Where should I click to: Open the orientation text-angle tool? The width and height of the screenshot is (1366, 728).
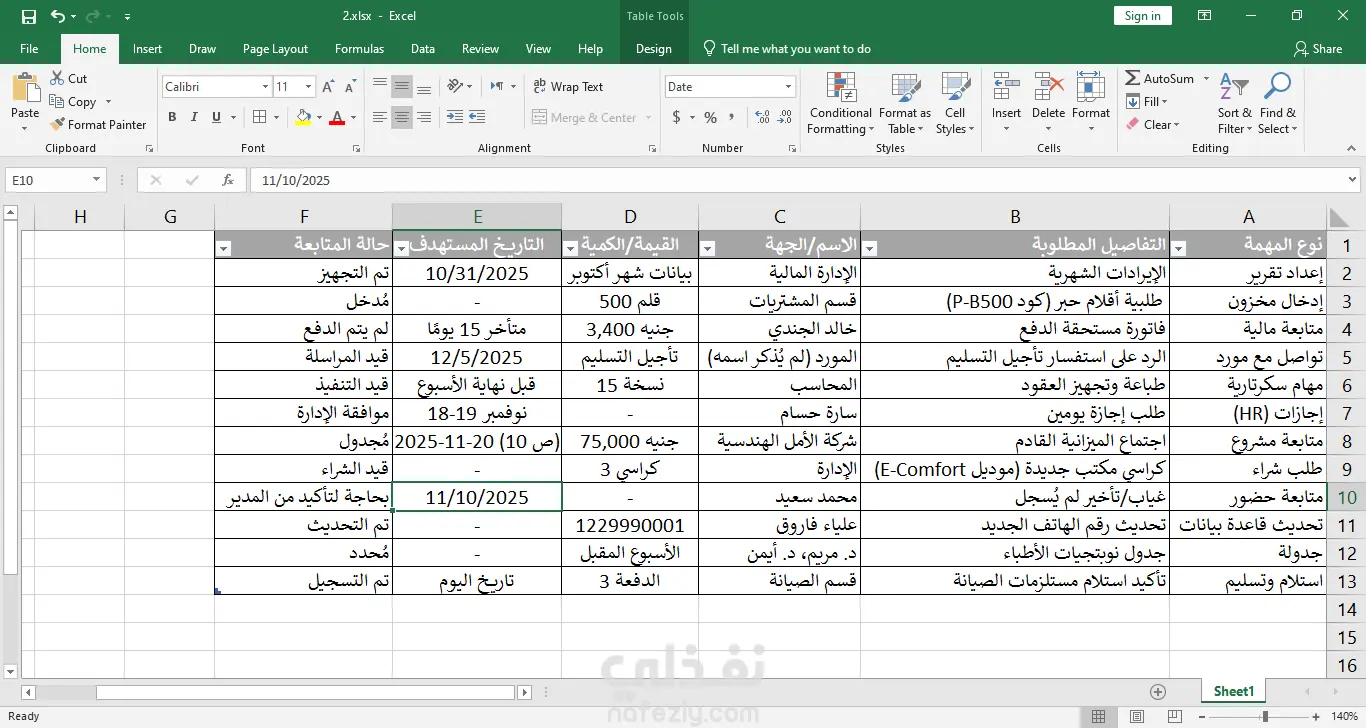[455, 86]
